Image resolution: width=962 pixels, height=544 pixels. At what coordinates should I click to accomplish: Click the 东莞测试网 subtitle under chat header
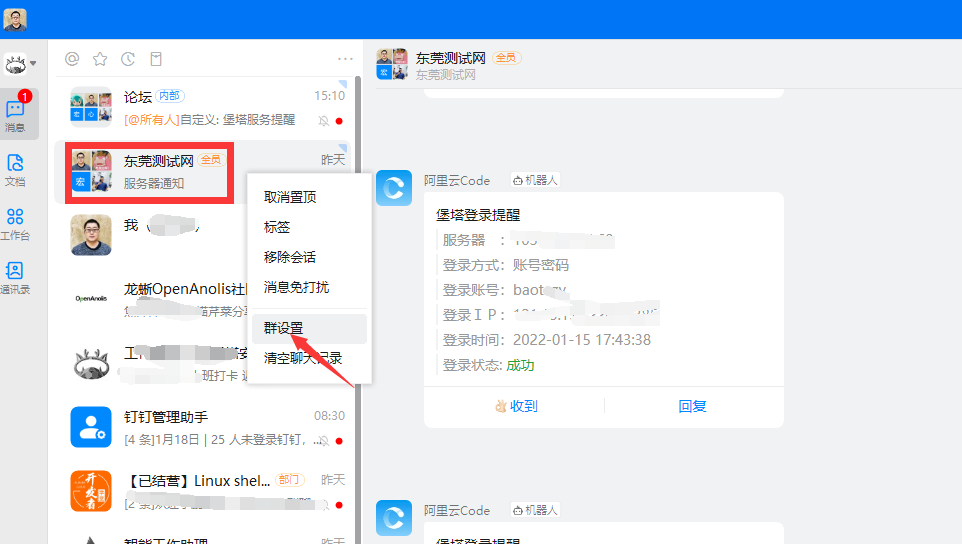click(x=445, y=75)
